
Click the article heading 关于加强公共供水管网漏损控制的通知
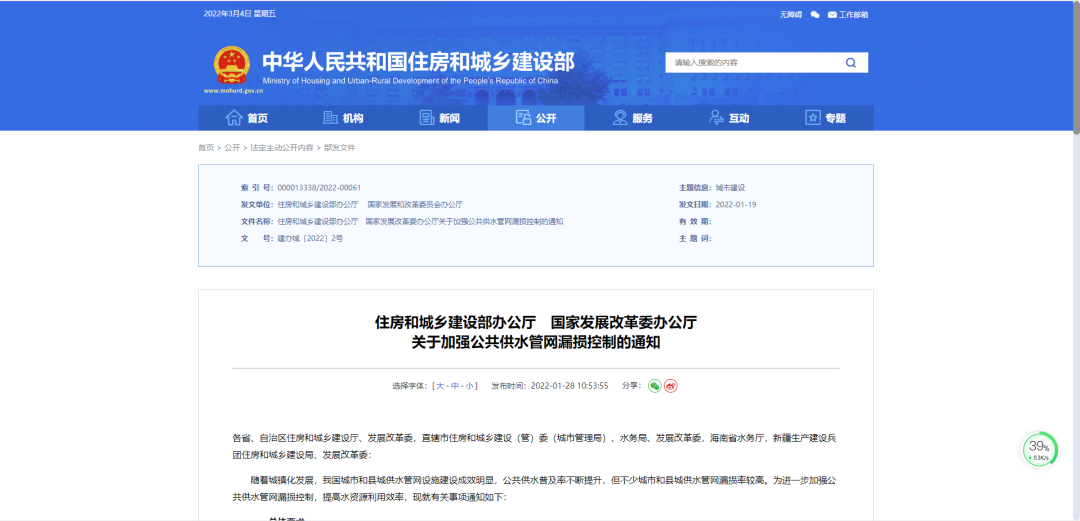pos(536,343)
